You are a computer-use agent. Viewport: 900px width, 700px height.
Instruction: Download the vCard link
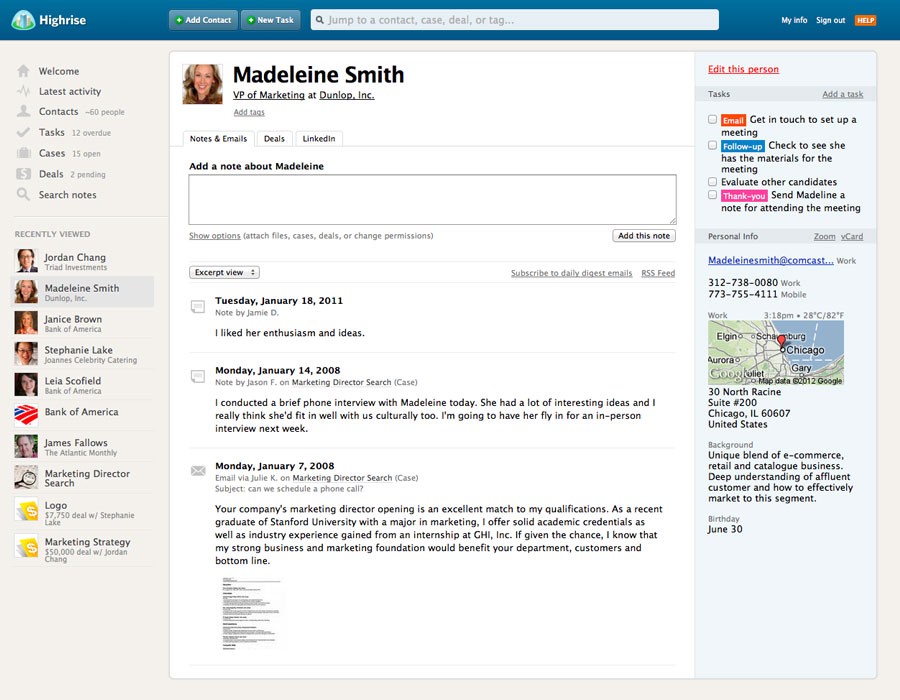point(852,236)
